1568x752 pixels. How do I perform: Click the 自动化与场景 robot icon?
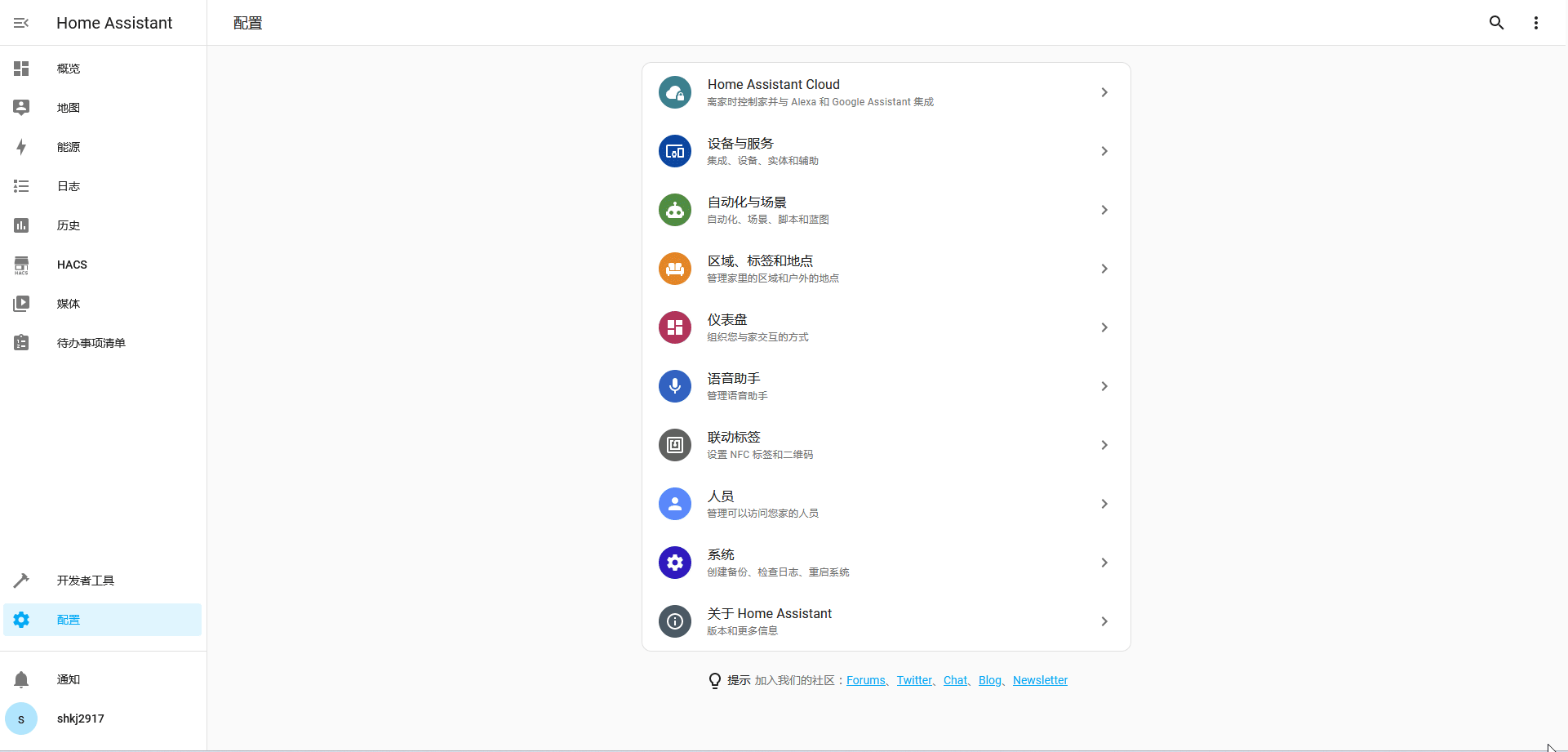675,210
